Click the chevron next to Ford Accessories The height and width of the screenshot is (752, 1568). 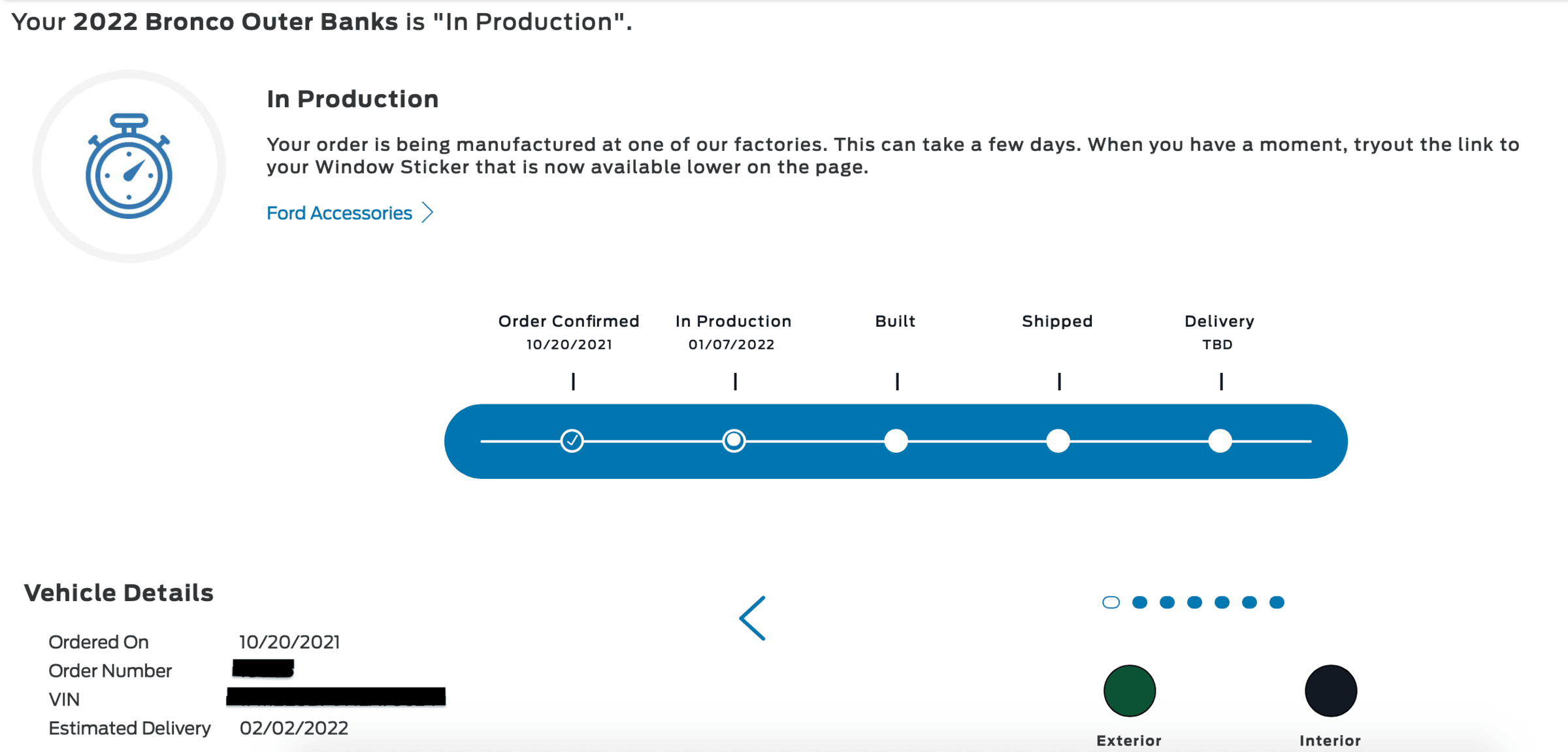[x=427, y=212]
